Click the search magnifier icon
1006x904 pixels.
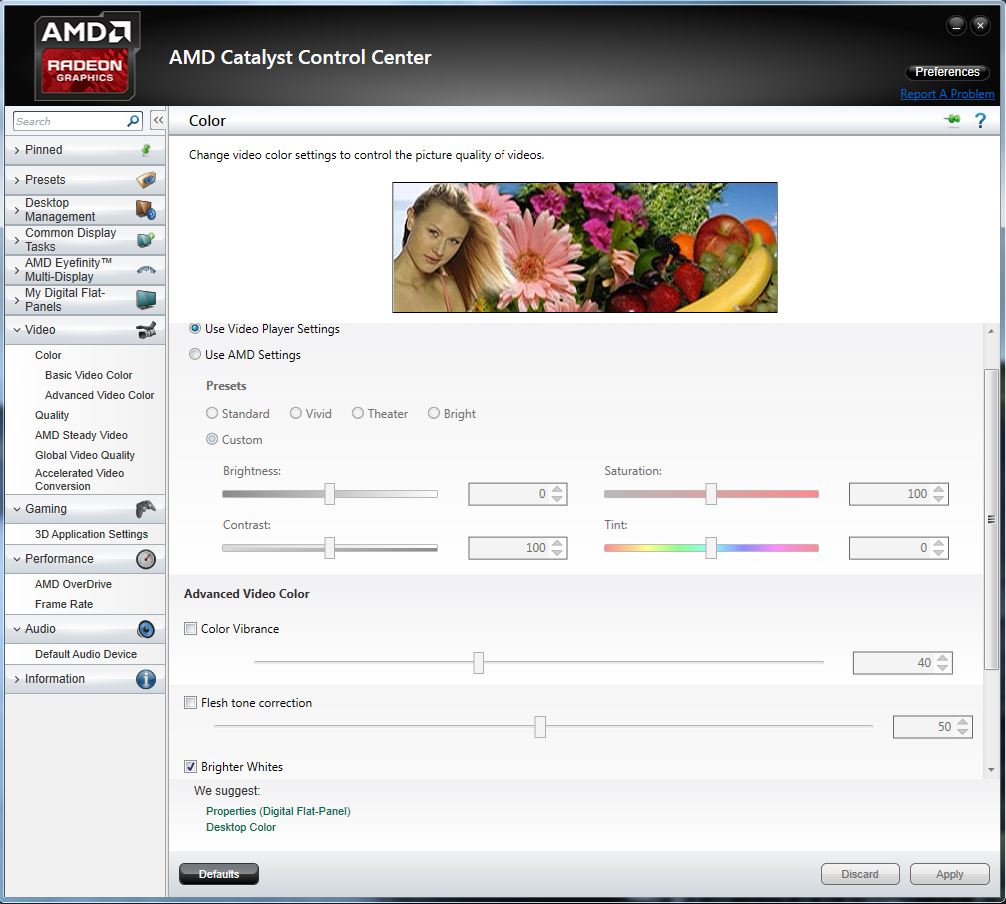[x=133, y=121]
